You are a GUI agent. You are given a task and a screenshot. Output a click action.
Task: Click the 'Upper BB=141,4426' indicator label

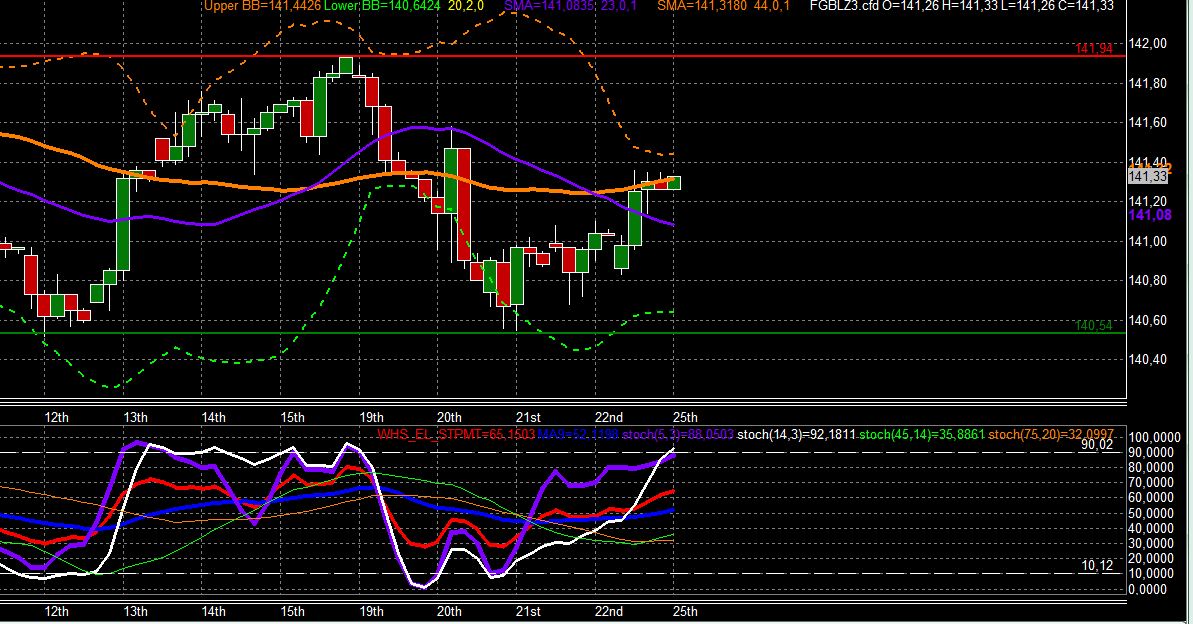[x=262, y=6]
